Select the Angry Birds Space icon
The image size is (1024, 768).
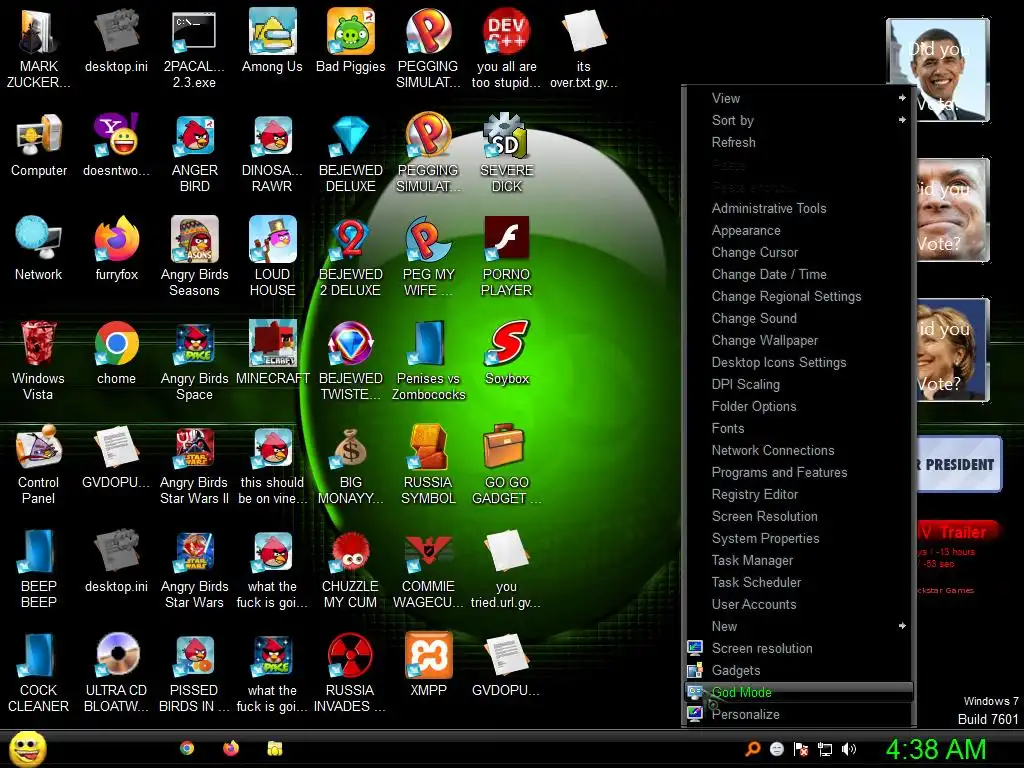tap(194, 360)
